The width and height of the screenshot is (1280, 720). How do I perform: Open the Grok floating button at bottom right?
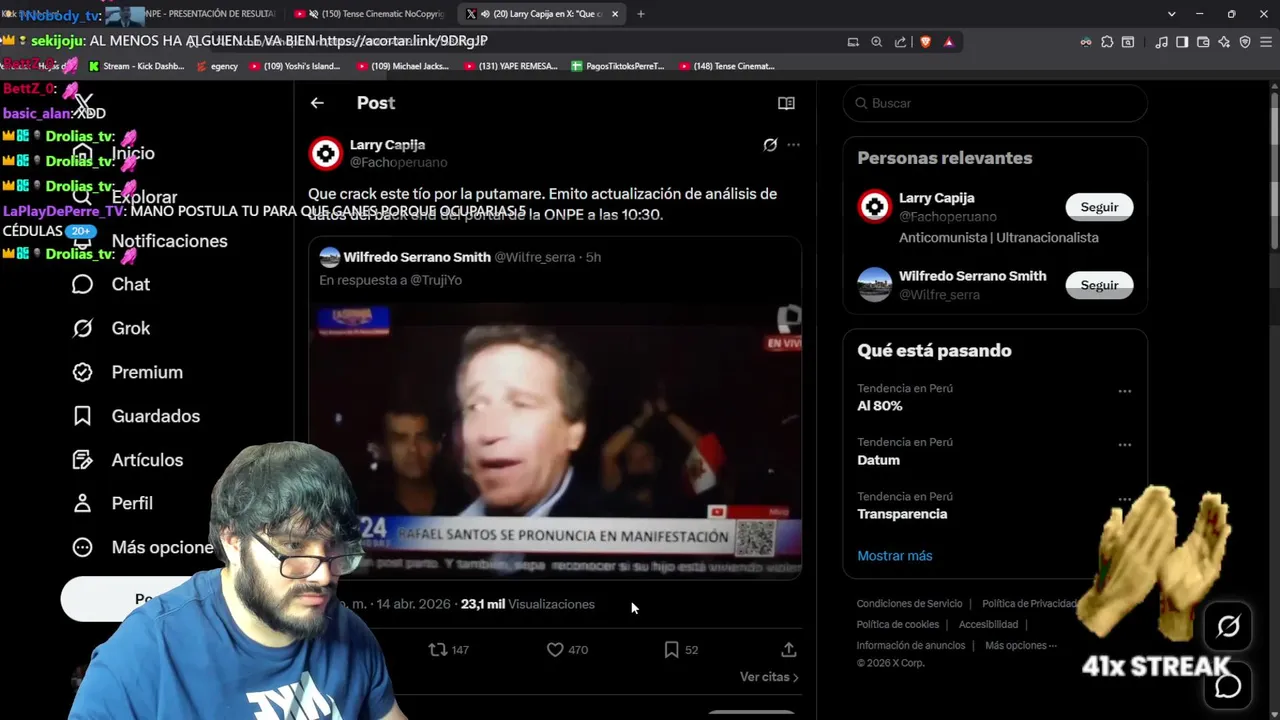click(1228, 627)
